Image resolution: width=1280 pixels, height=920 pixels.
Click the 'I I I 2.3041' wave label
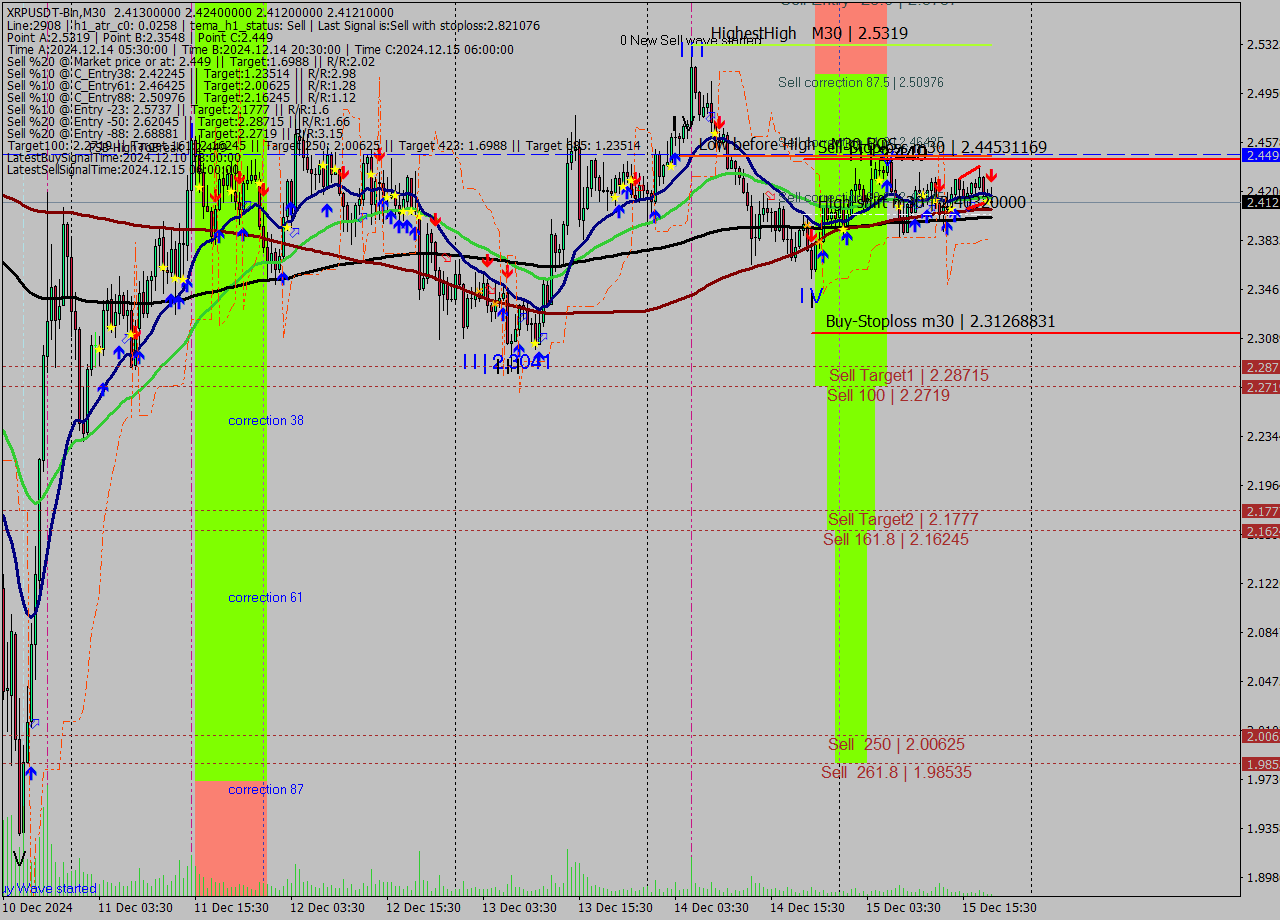click(x=507, y=362)
